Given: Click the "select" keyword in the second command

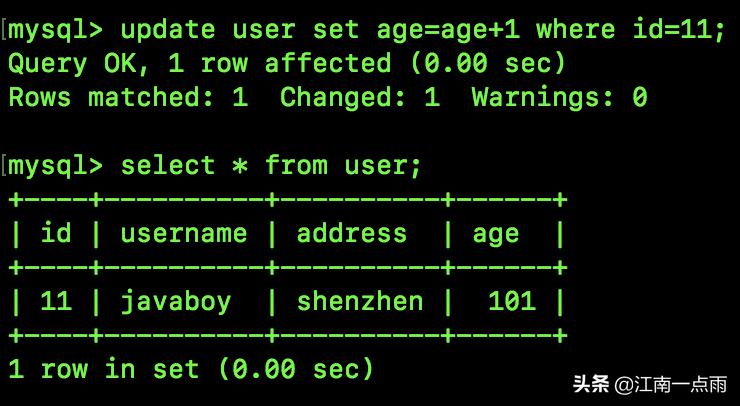Looking at the screenshot, I should click(x=168, y=166).
